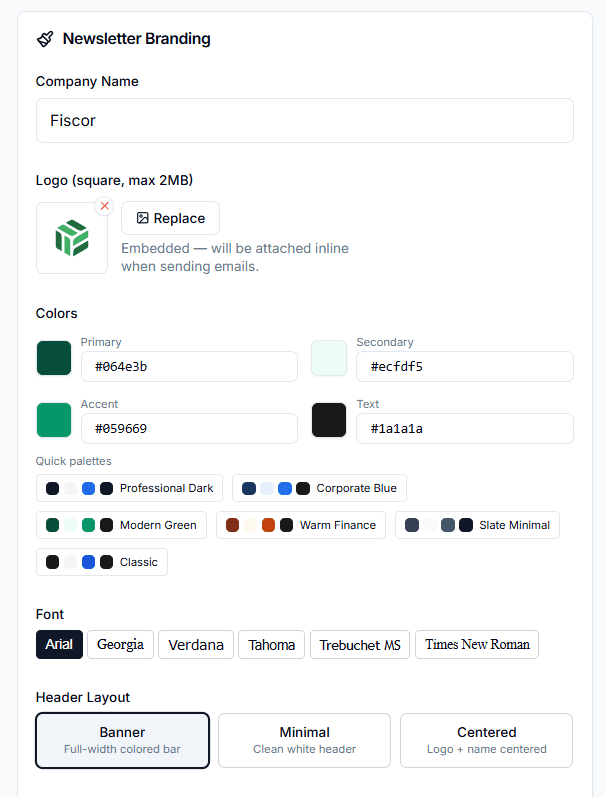Click the Newsletter Branding paintbrush icon
605x797 pixels.
coord(45,39)
